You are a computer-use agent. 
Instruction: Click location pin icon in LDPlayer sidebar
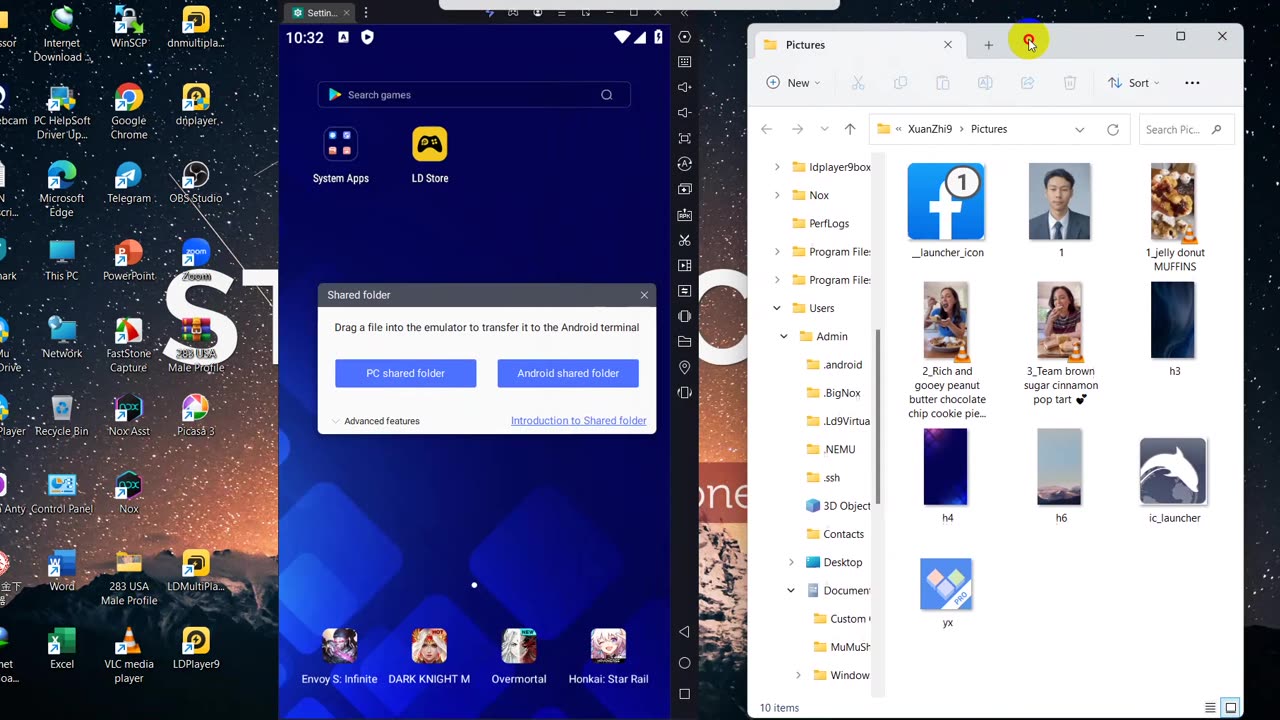(x=685, y=367)
